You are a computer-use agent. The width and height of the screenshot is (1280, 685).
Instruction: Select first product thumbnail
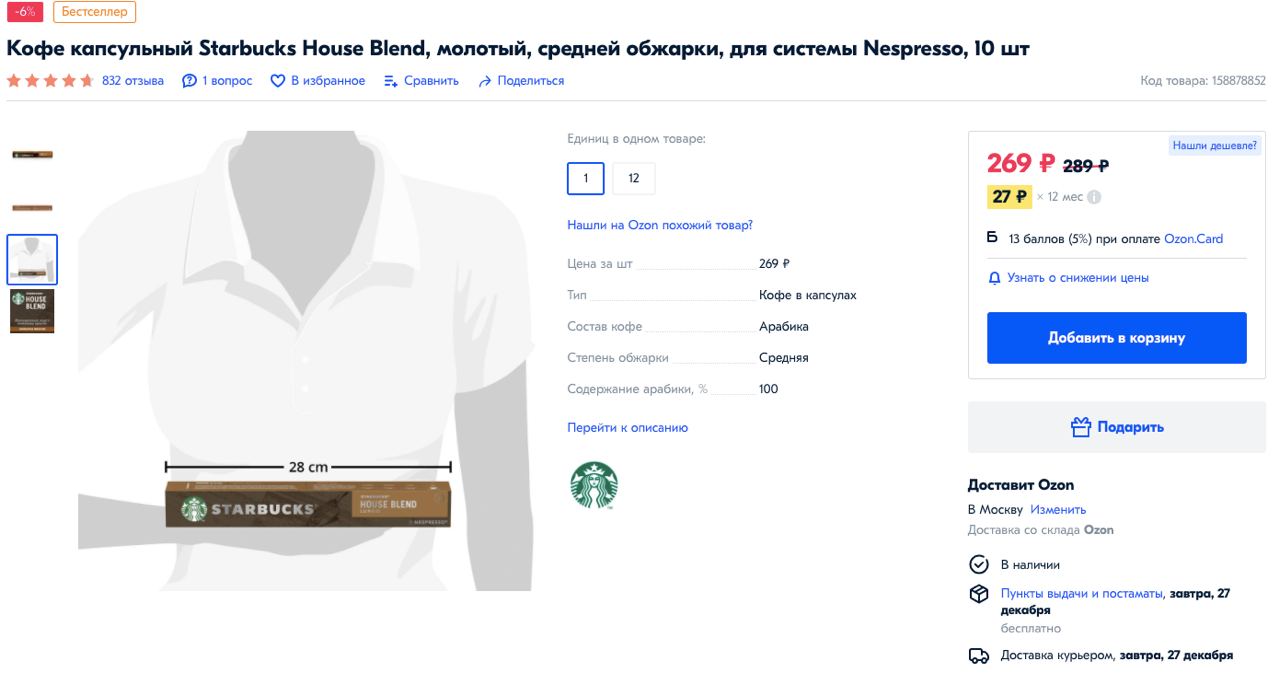32,155
